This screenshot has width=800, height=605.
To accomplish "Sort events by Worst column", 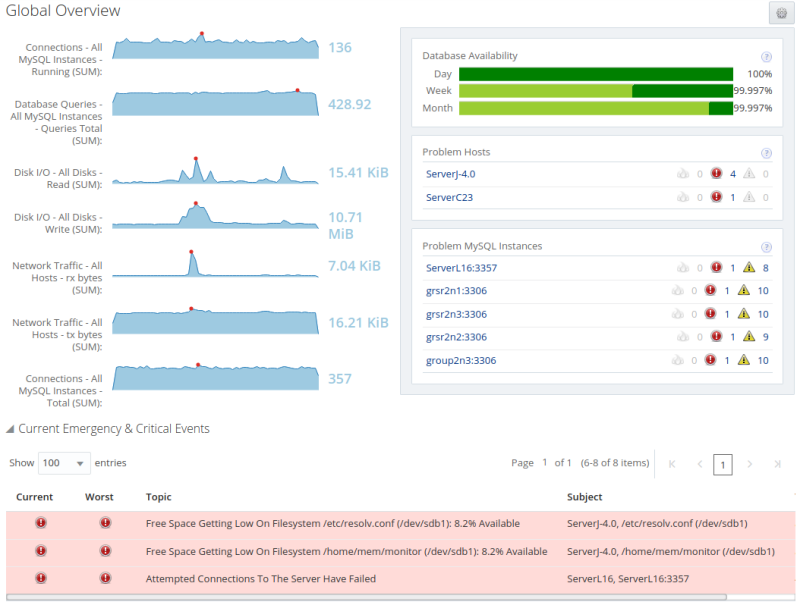I will pos(99,497).
